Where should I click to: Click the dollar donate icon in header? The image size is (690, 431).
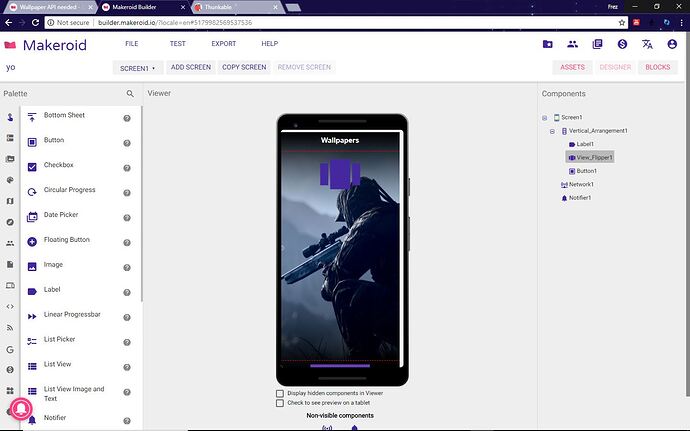(x=622, y=44)
